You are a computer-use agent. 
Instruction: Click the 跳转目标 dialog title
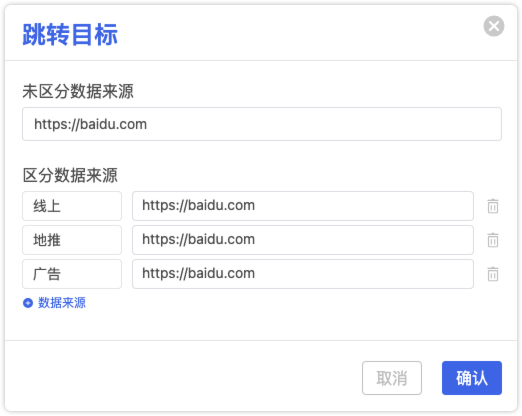pyautogui.click(x=70, y=34)
